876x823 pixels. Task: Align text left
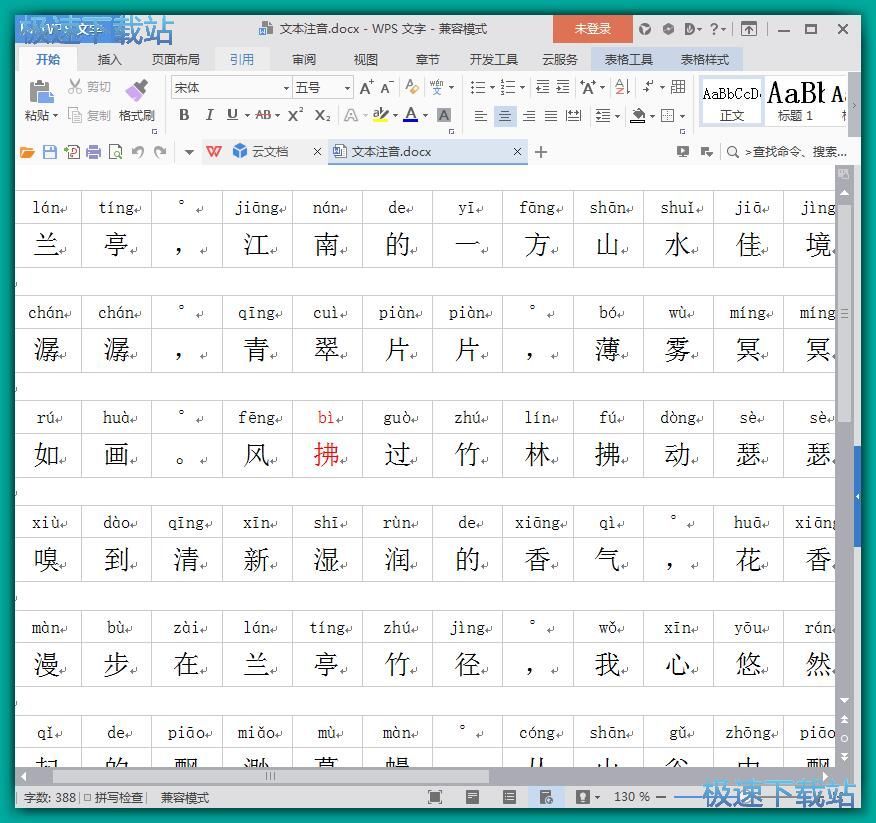480,116
